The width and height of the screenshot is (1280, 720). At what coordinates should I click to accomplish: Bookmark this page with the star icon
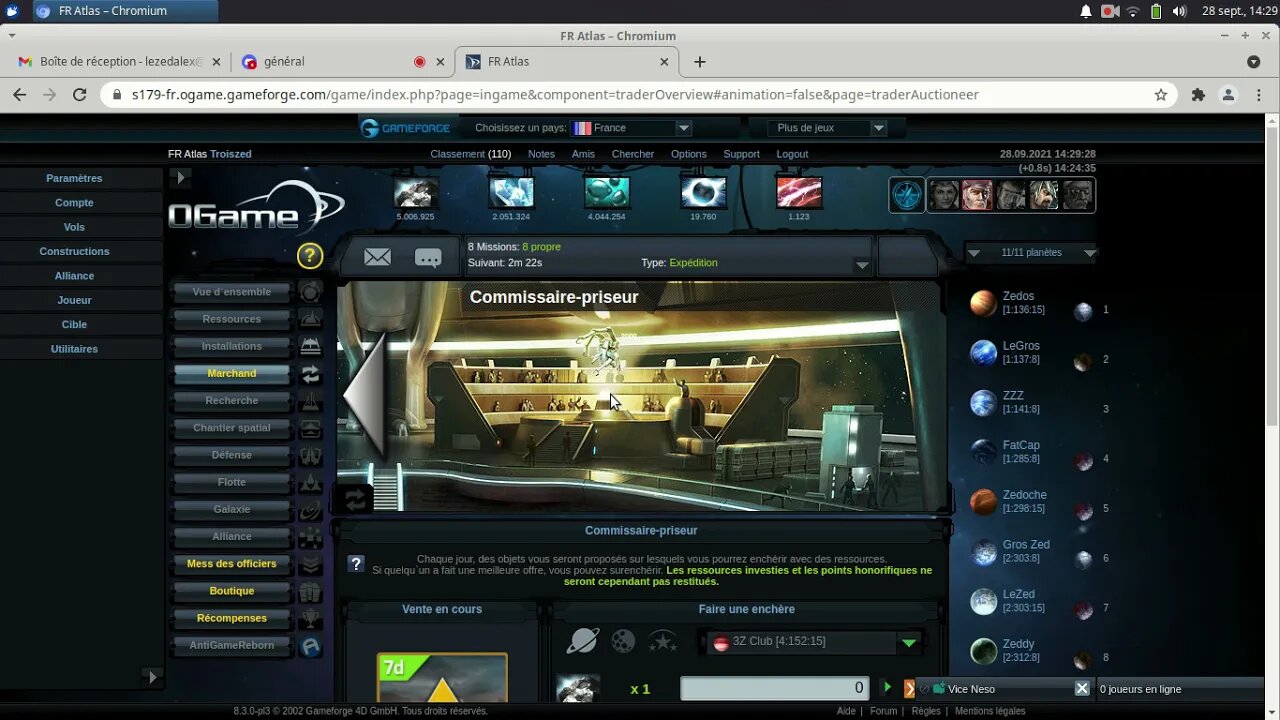(1161, 95)
